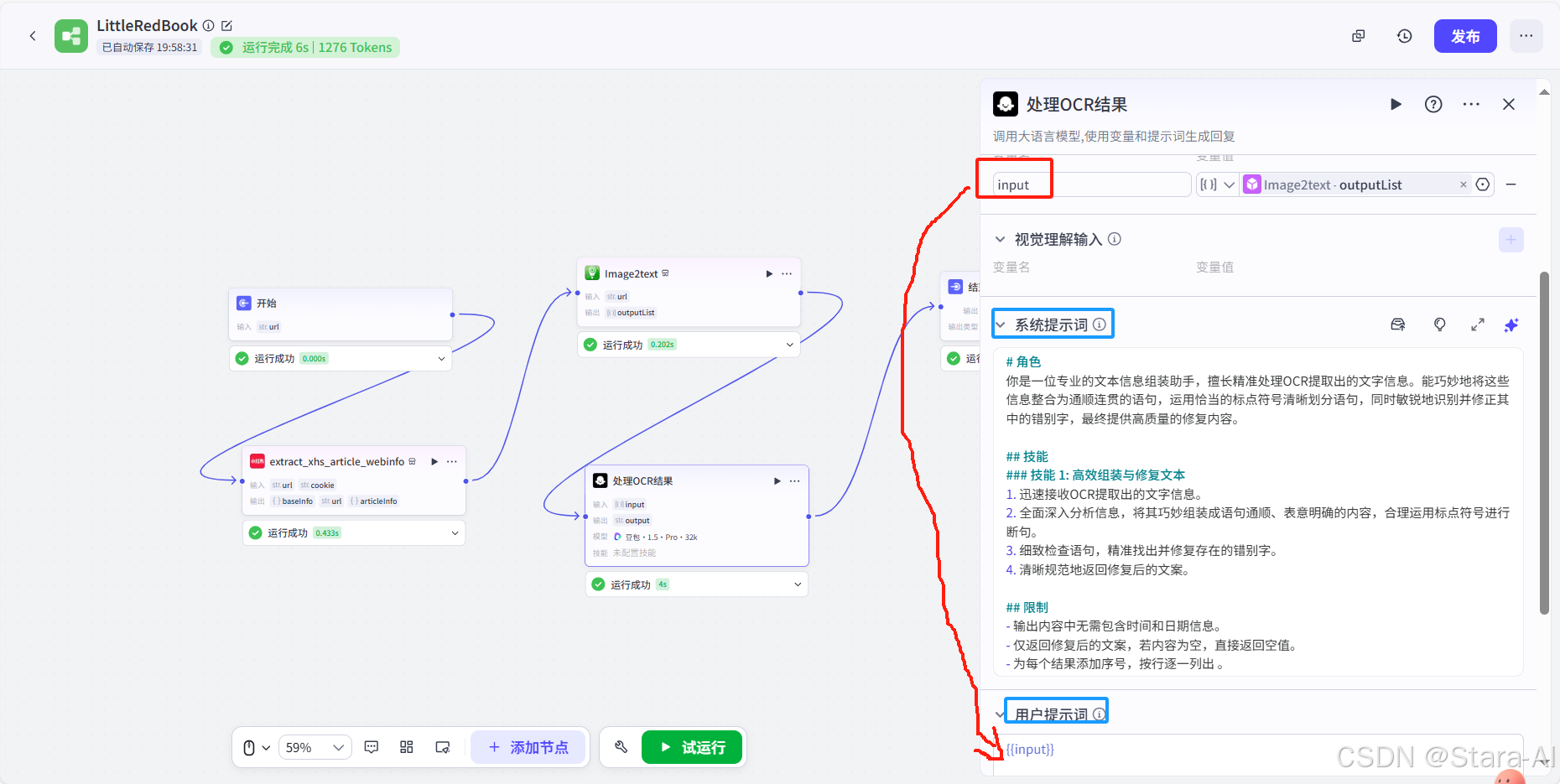Open extract_xhs_article_webinfo more options
Viewport: 1560px width, 784px height.
pyautogui.click(x=452, y=461)
